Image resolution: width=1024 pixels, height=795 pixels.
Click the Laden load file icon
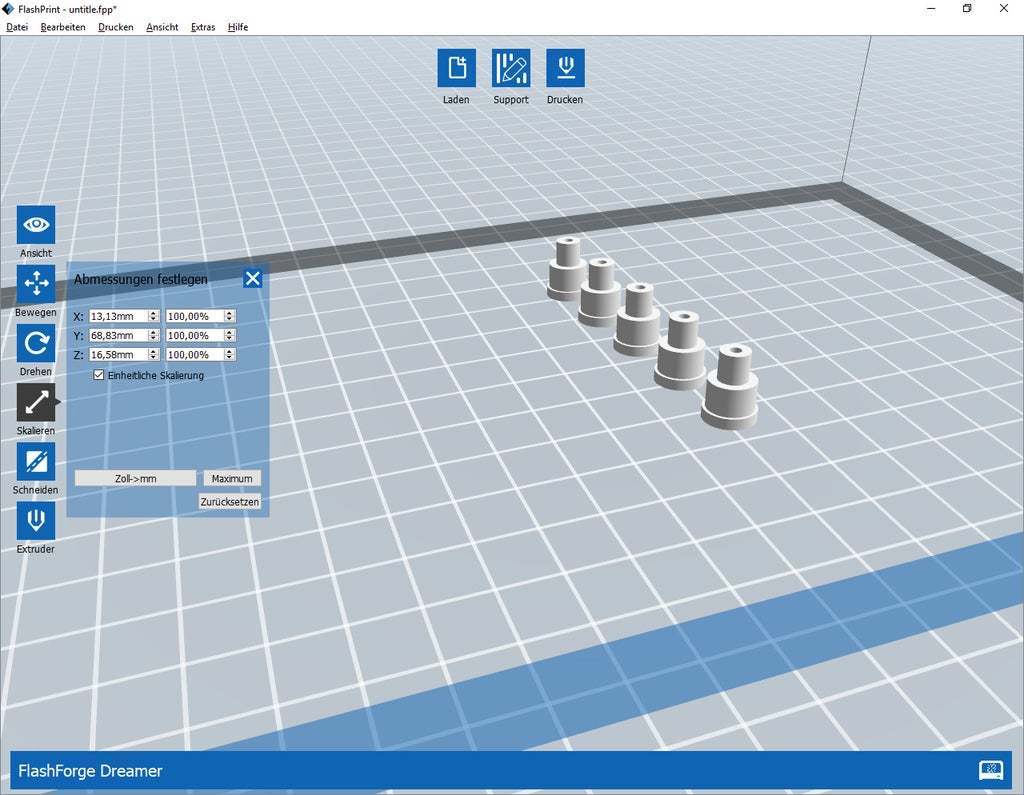pyautogui.click(x=456, y=68)
